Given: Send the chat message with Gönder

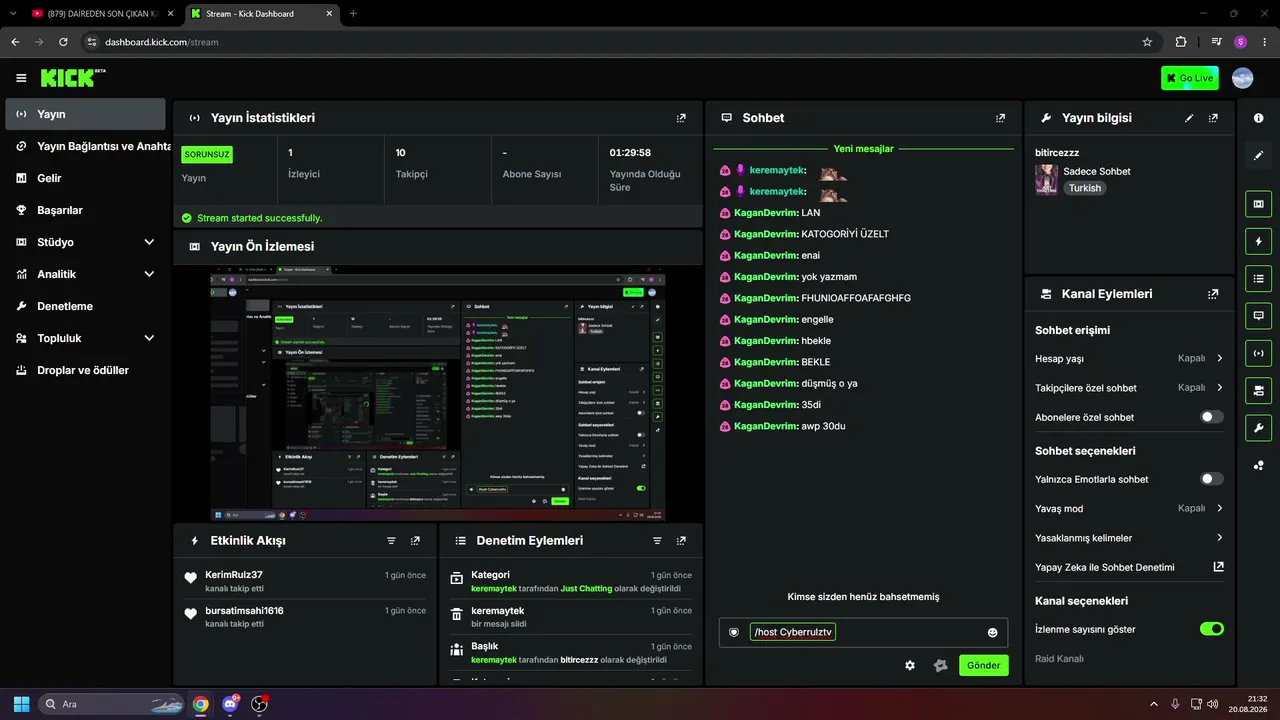Looking at the screenshot, I should (983, 665).
